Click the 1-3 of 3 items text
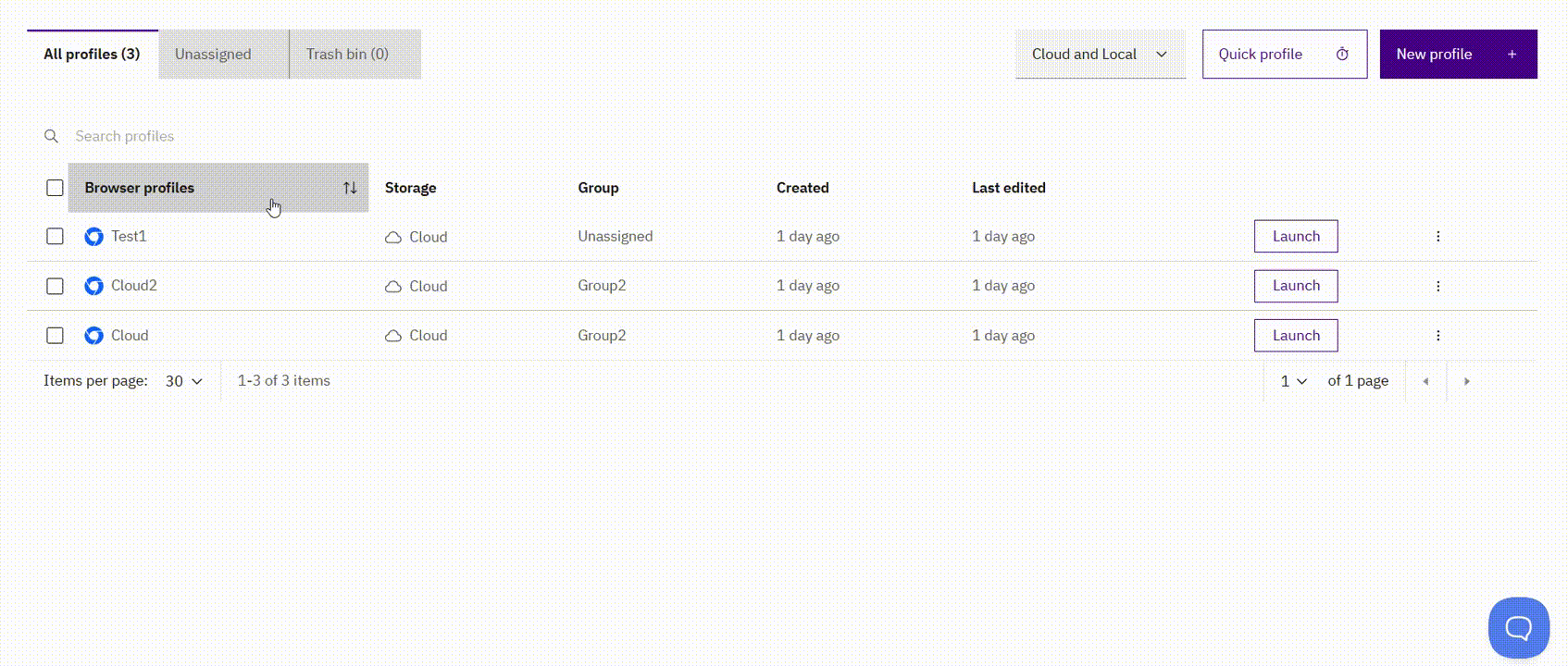1568x666 pixels. (x=284, y=380)
